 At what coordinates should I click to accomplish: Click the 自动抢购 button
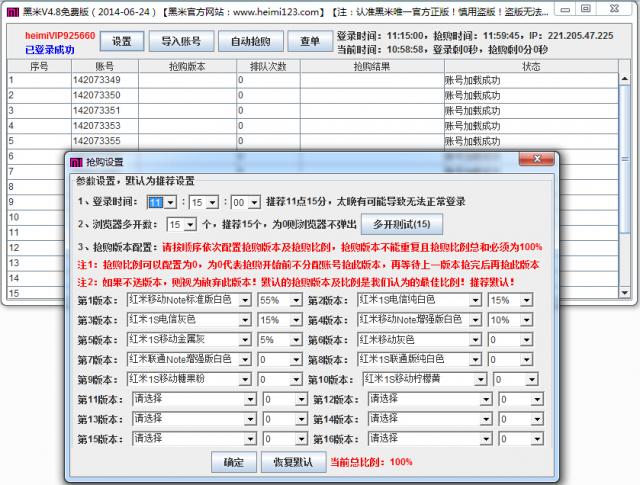coord(251,41)
